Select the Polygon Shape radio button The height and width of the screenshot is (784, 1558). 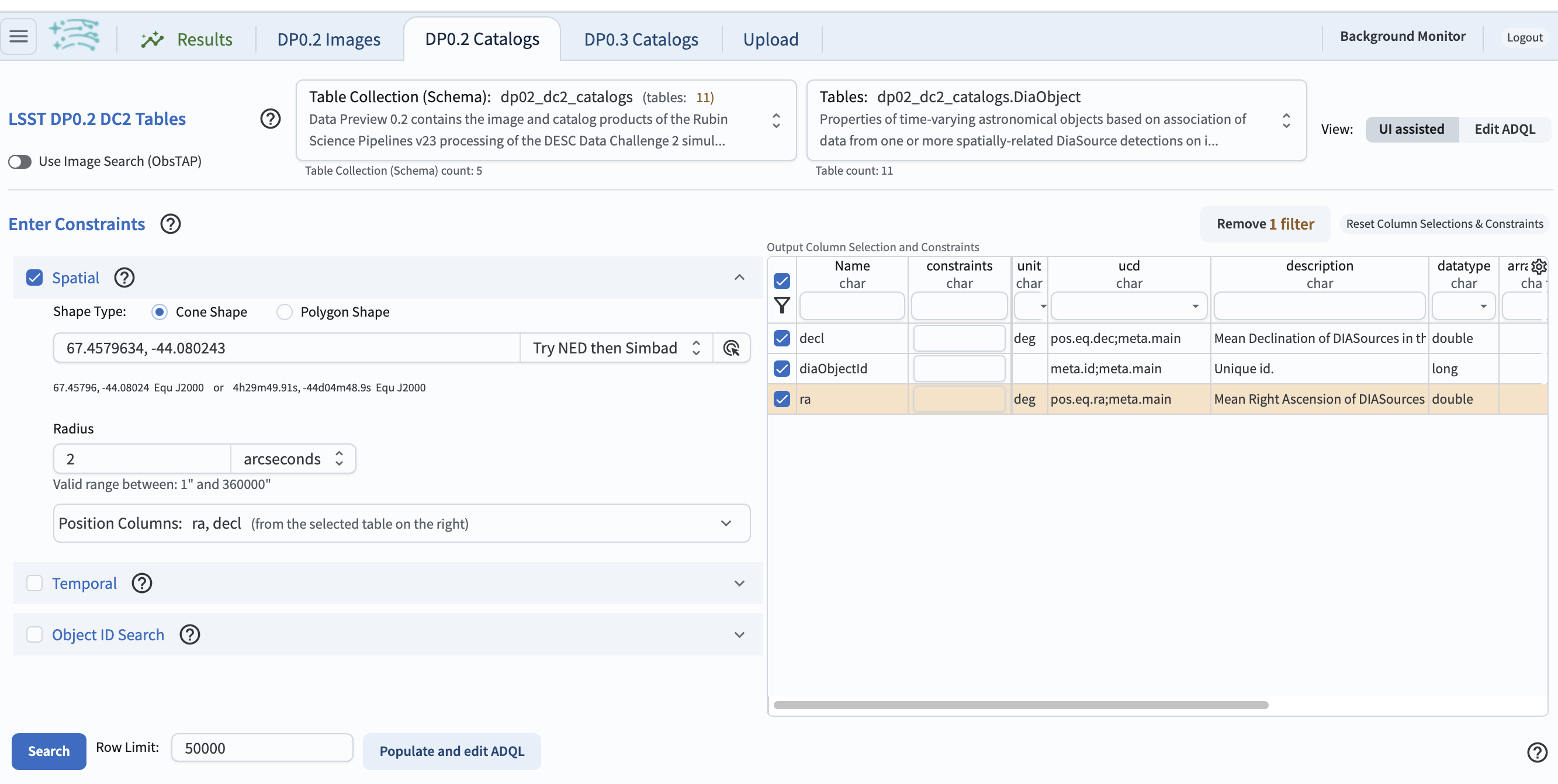coord(284,312)
